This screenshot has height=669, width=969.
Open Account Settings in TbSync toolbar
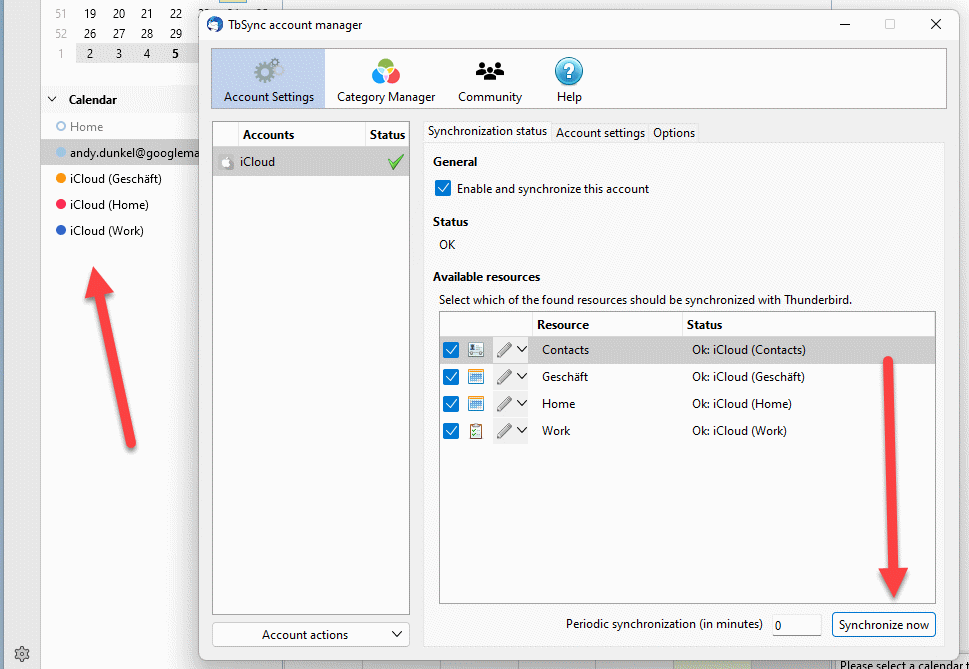[268, 79]
